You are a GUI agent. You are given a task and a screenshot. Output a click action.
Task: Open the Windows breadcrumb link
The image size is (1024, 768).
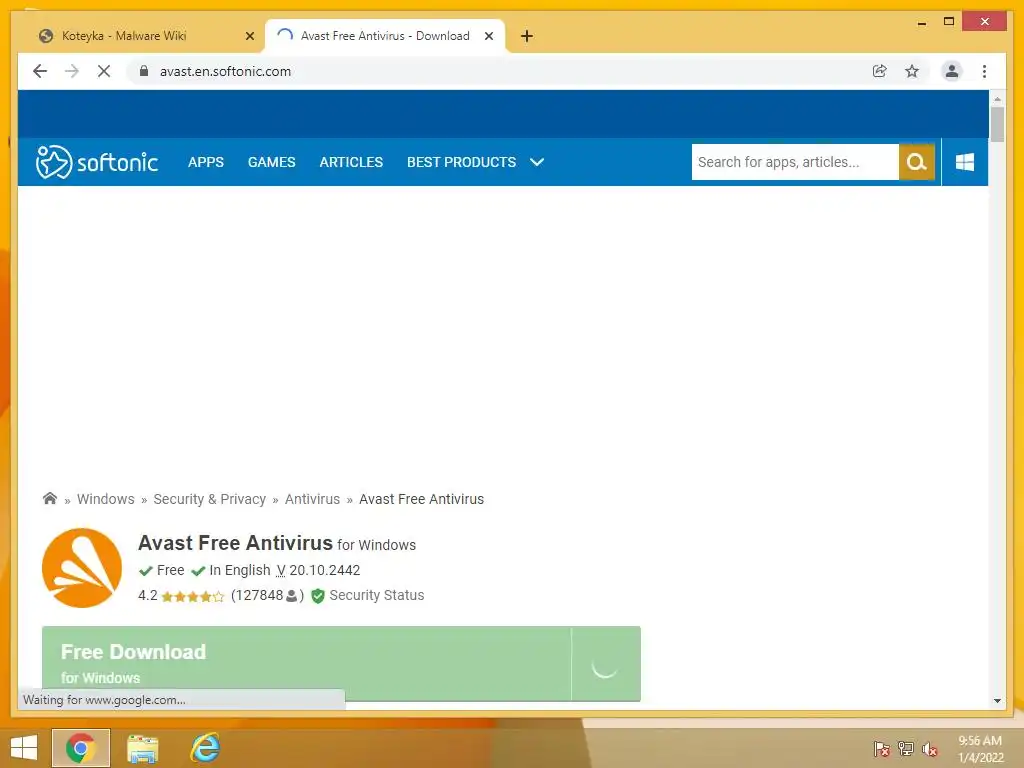[x=106, y=499]
